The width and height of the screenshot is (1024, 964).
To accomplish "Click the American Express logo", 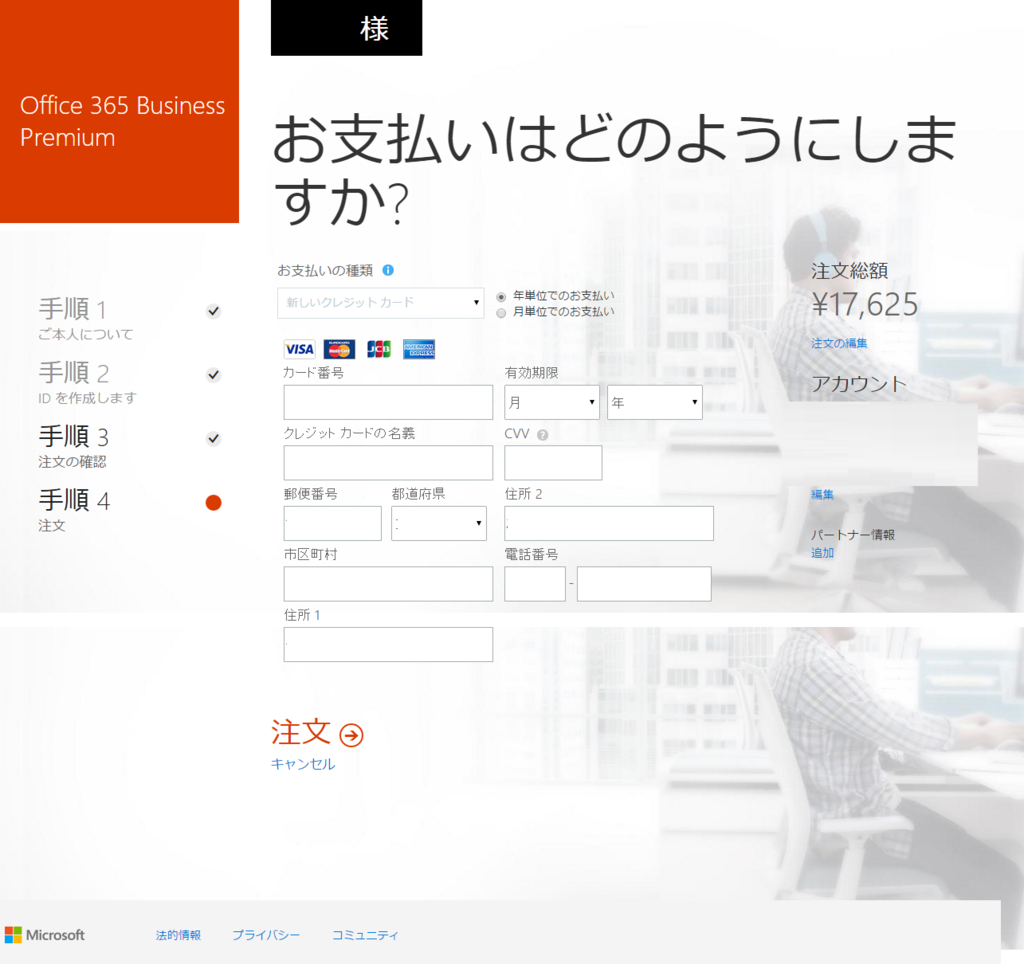I will click(419, 349).
